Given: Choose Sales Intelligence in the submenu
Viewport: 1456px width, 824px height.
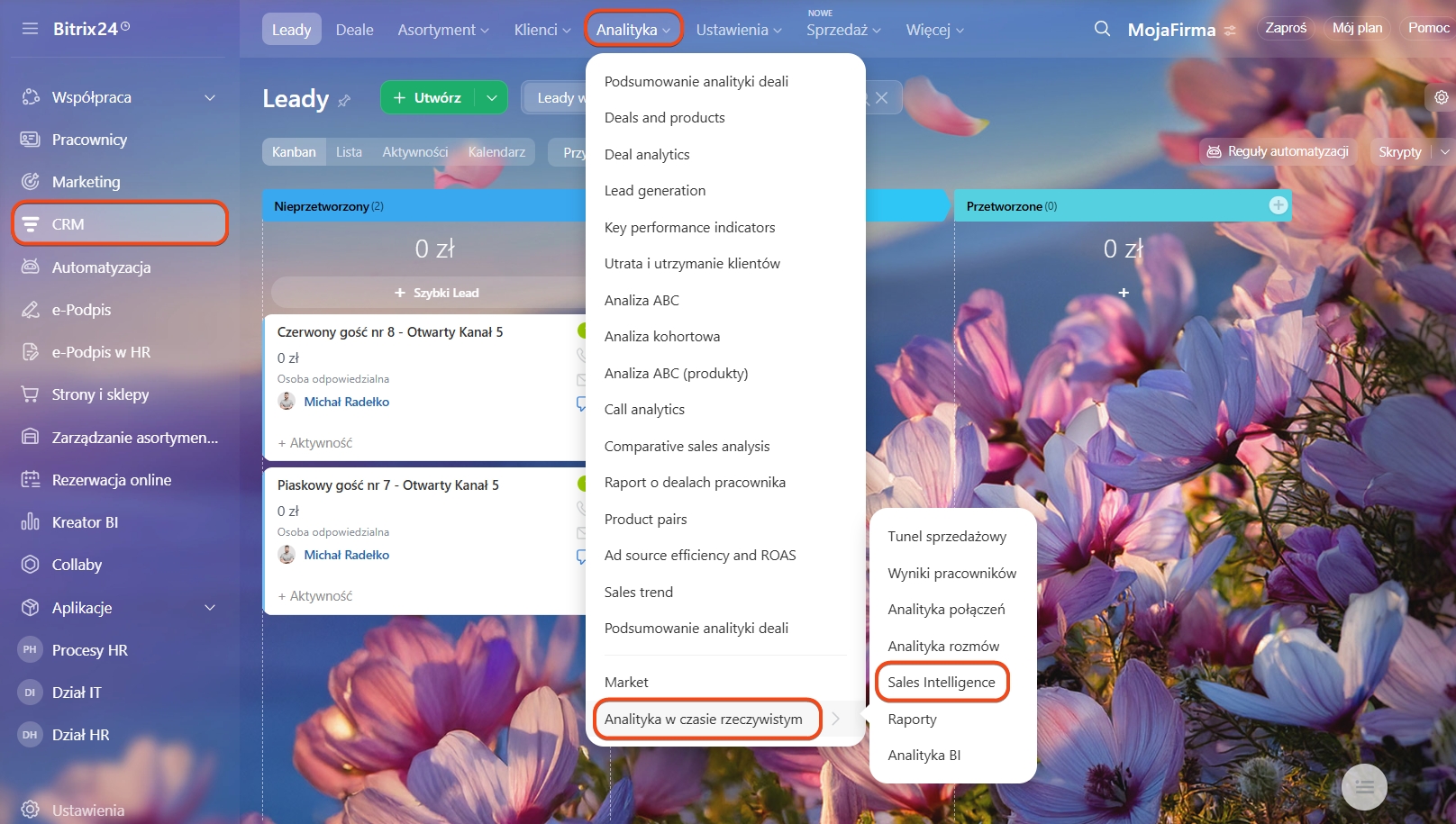Looking at the screenshot, I should [942, 682].
